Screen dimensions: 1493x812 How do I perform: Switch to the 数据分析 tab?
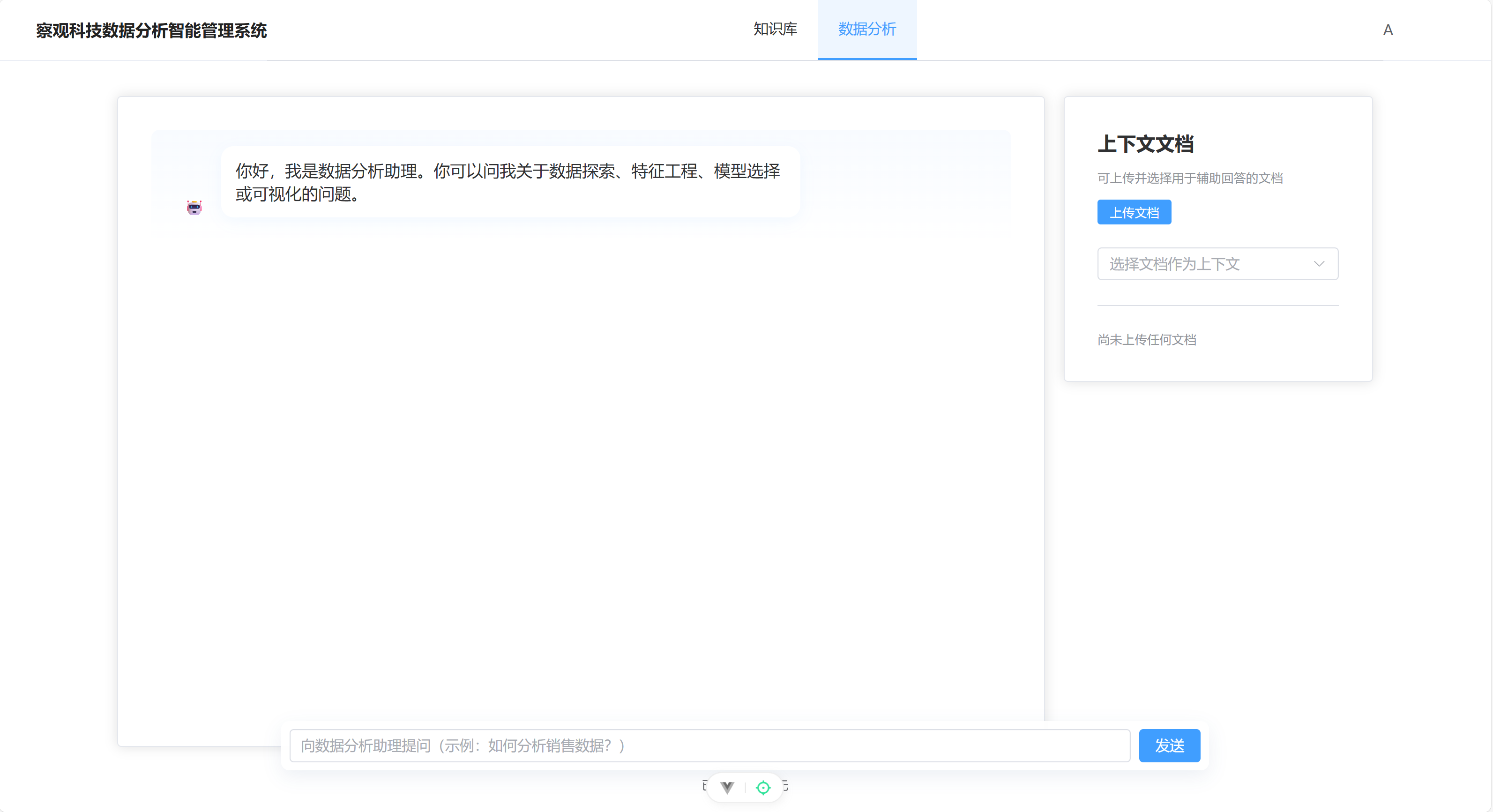click(867, 29)
